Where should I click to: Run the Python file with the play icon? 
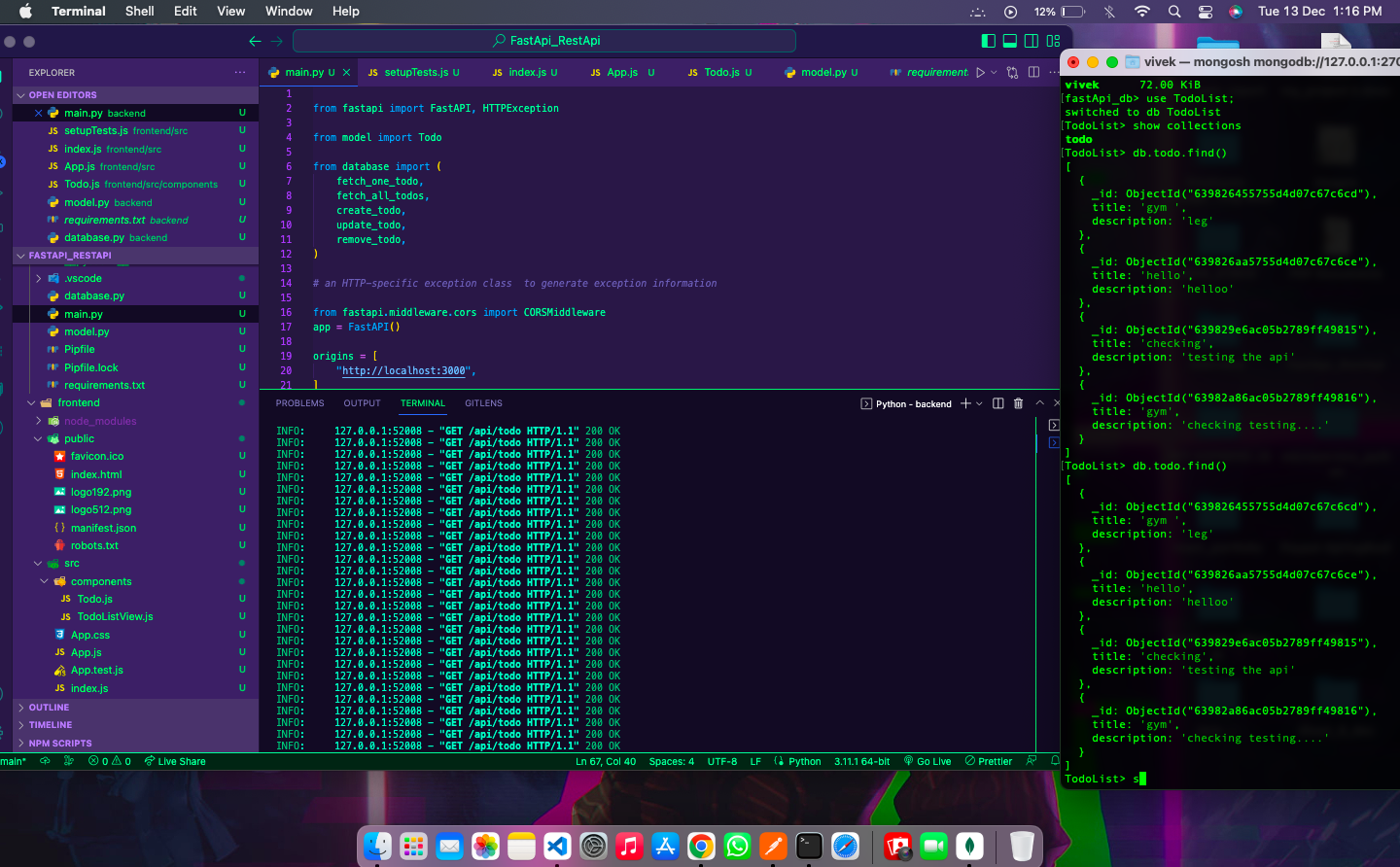click(980, 72)
